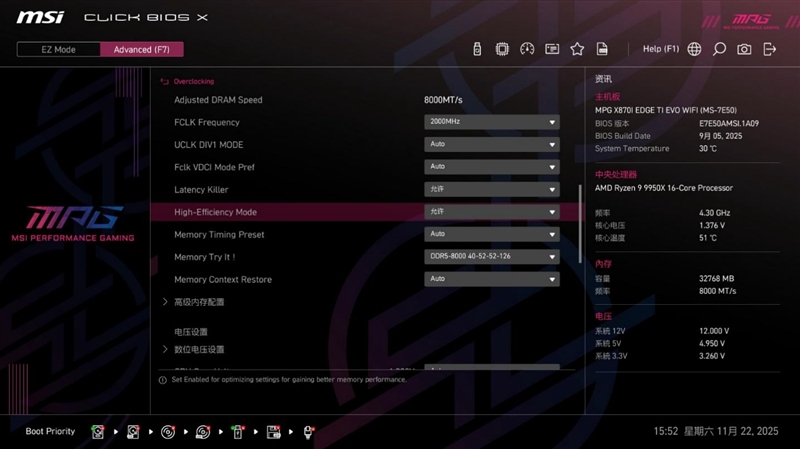This screenshot has width=800, height=449.
Task: Click the 51 ℃ core temperature value
Action: coord(708,238)
